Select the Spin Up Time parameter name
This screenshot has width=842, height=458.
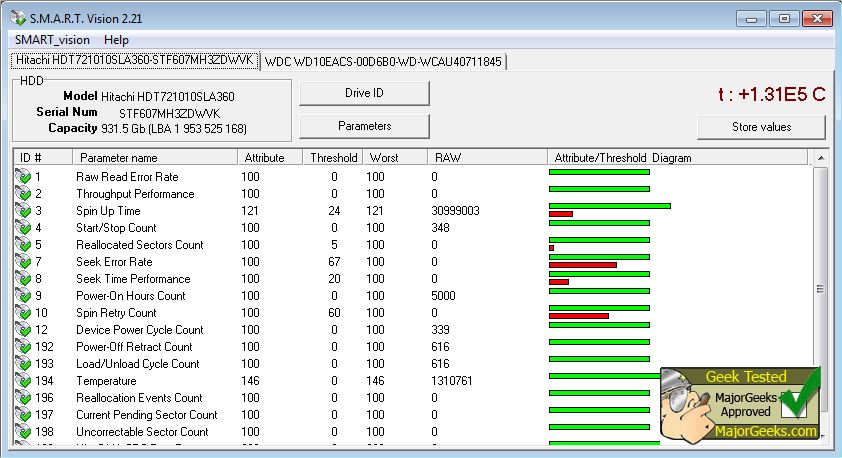(x=108, y=210)
